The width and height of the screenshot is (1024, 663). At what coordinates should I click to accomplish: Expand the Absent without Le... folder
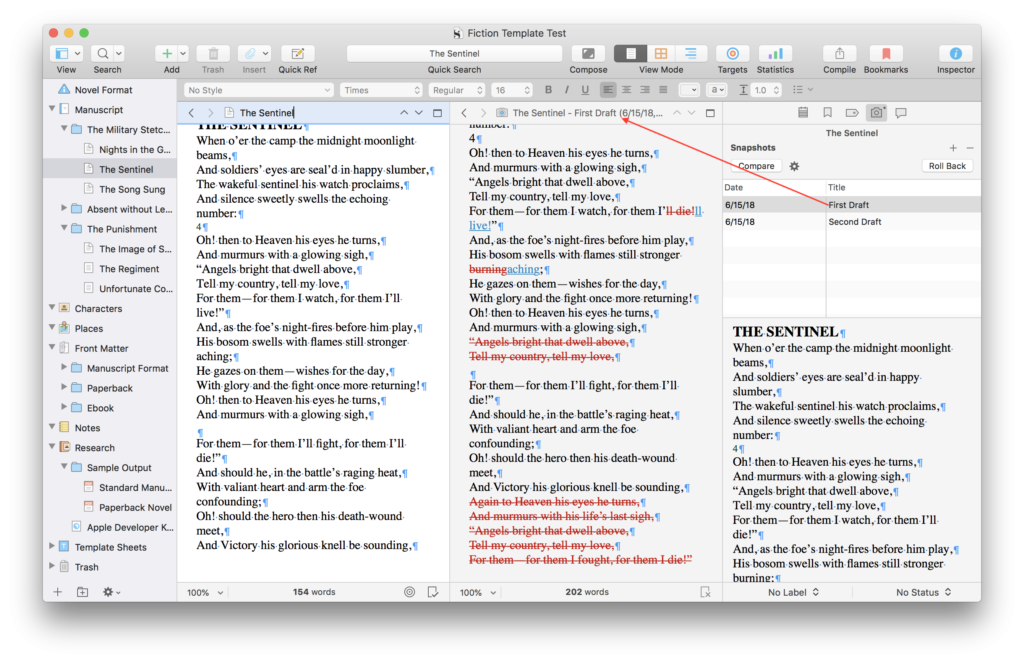click(x=64, y=208)
